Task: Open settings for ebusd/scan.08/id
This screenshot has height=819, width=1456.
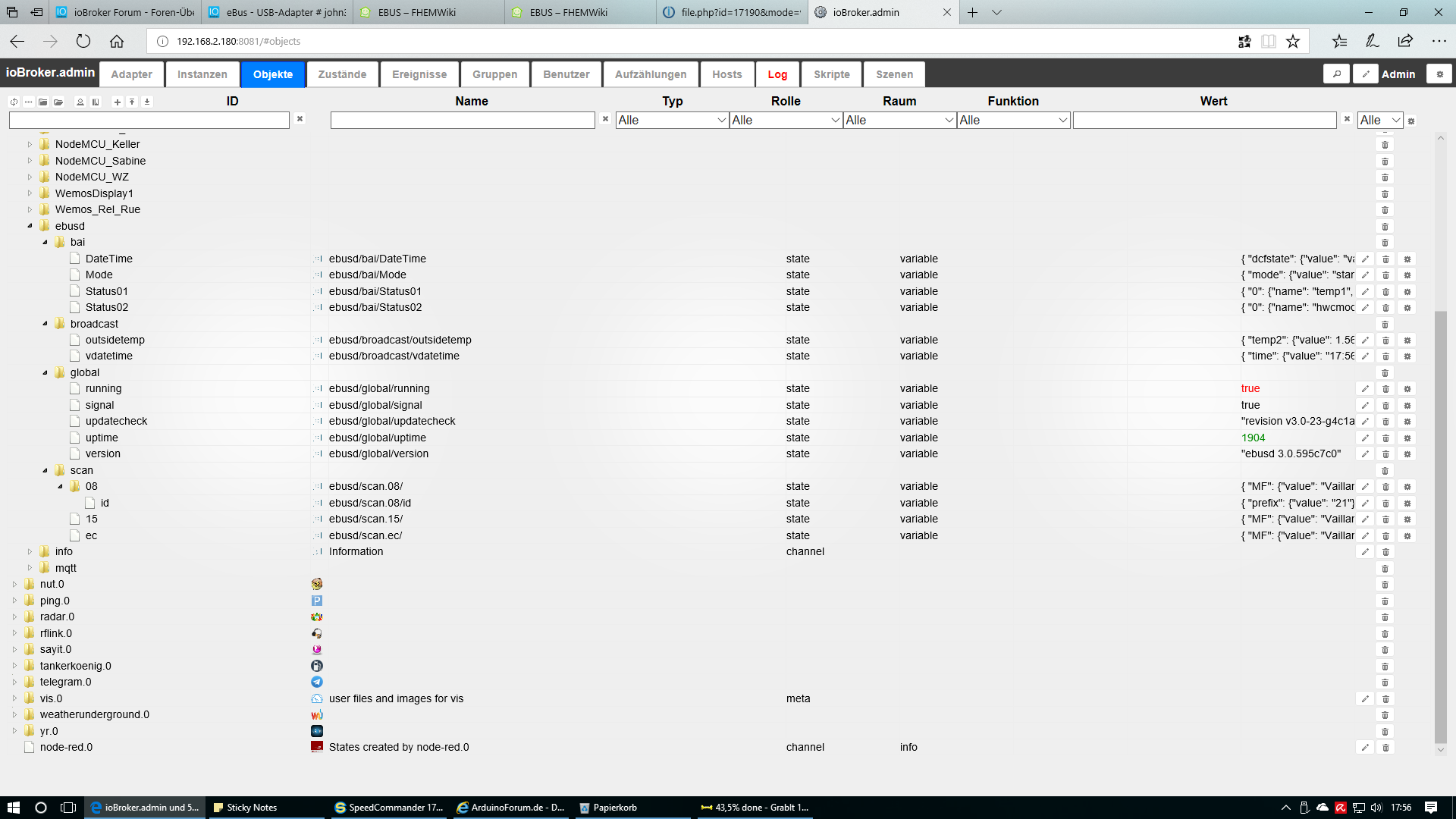Action: click(x=1407, y=504)
